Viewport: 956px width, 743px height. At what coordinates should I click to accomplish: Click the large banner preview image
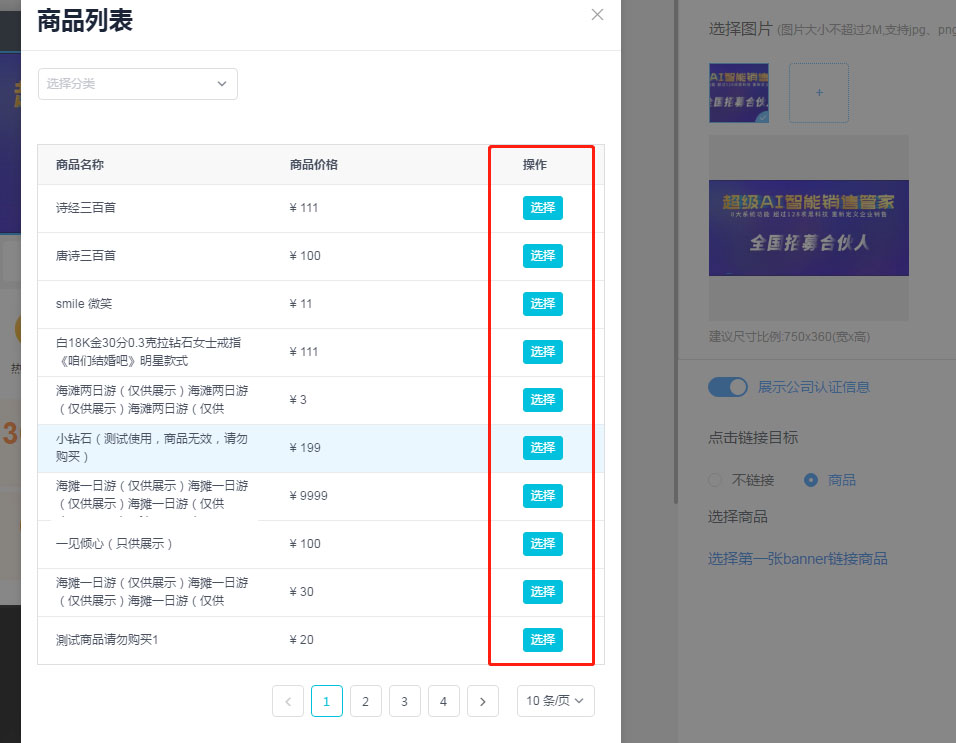[808, 227]
